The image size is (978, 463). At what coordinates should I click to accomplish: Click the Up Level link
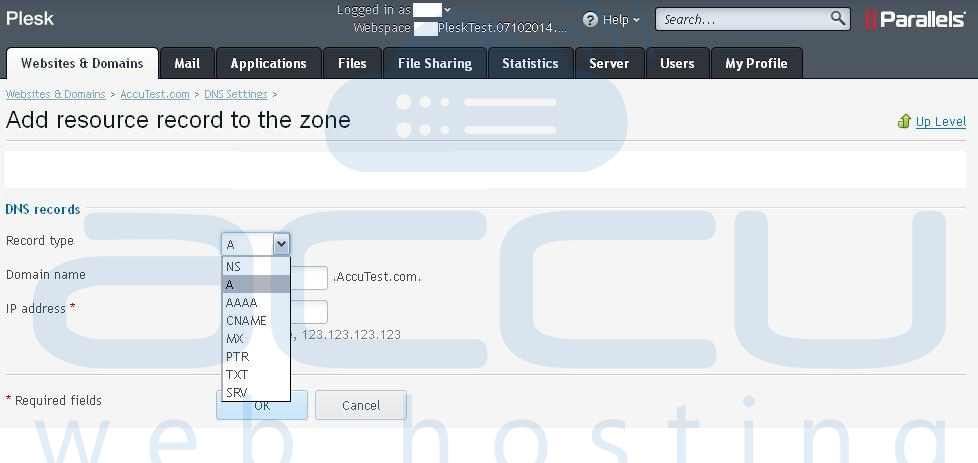click(941, 122)
